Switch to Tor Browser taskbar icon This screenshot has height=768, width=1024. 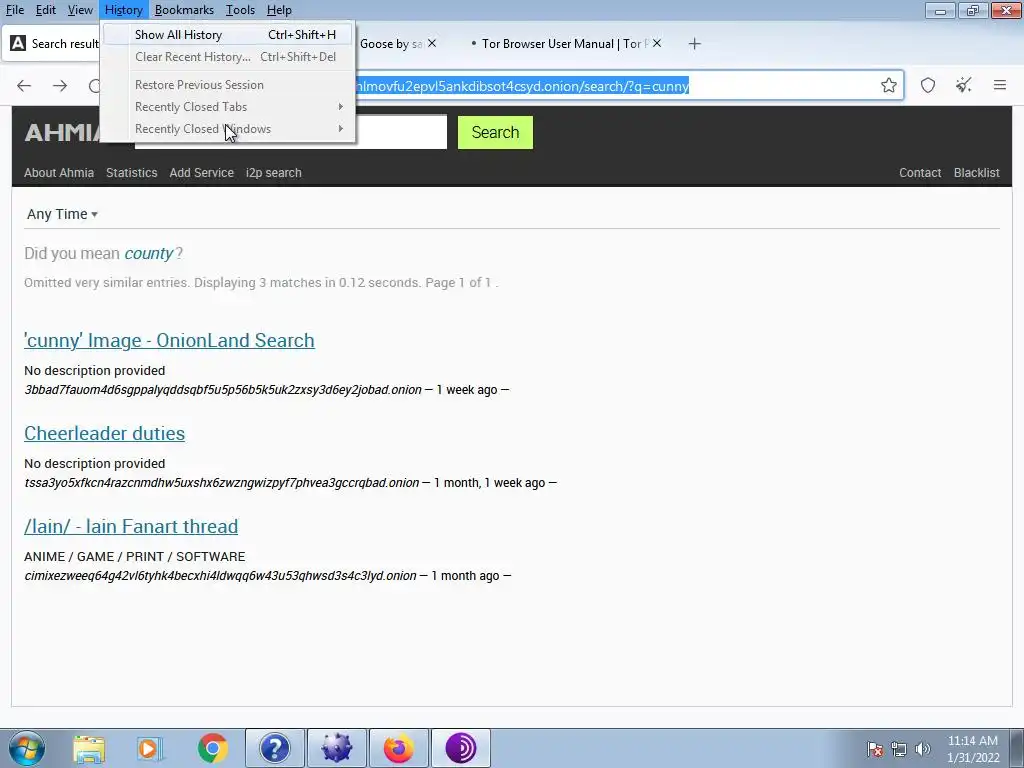461,748
